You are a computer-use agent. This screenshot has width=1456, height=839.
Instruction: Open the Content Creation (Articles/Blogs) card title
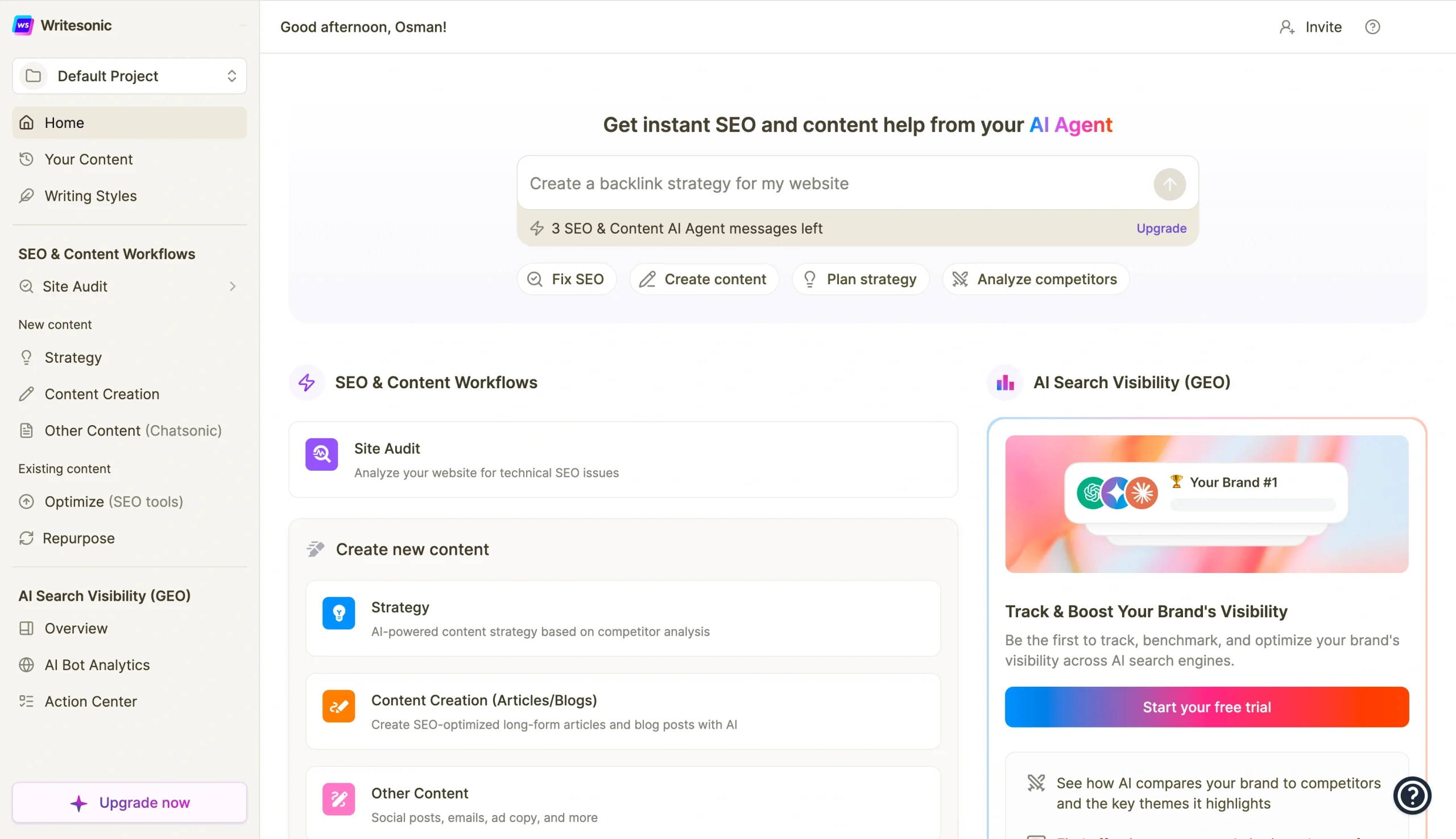[484, 700]
